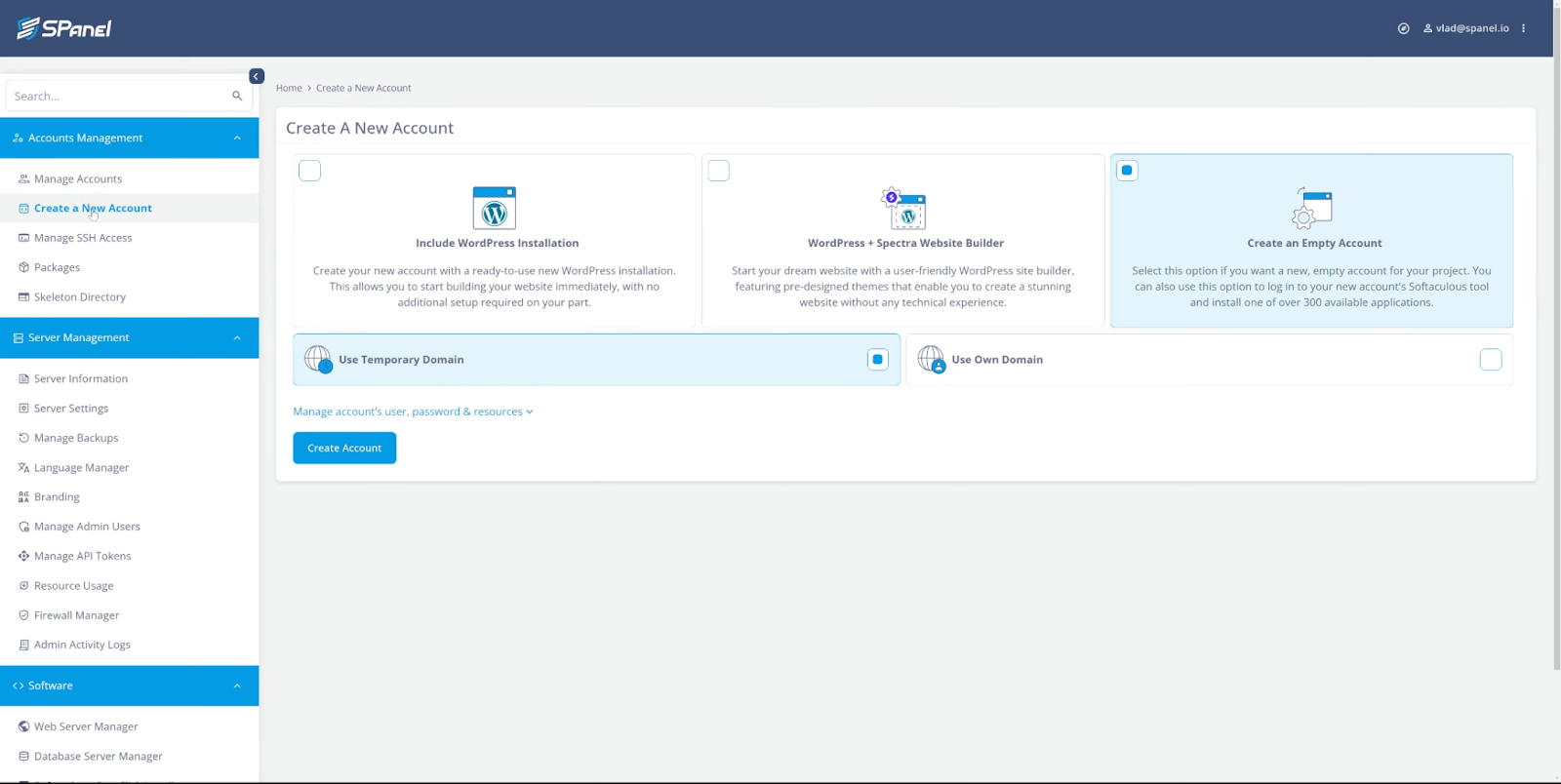Screen dimensions: 1561x784
Task: Click the Use Own Domain globe icon
Action: click(x=932, y=360)
